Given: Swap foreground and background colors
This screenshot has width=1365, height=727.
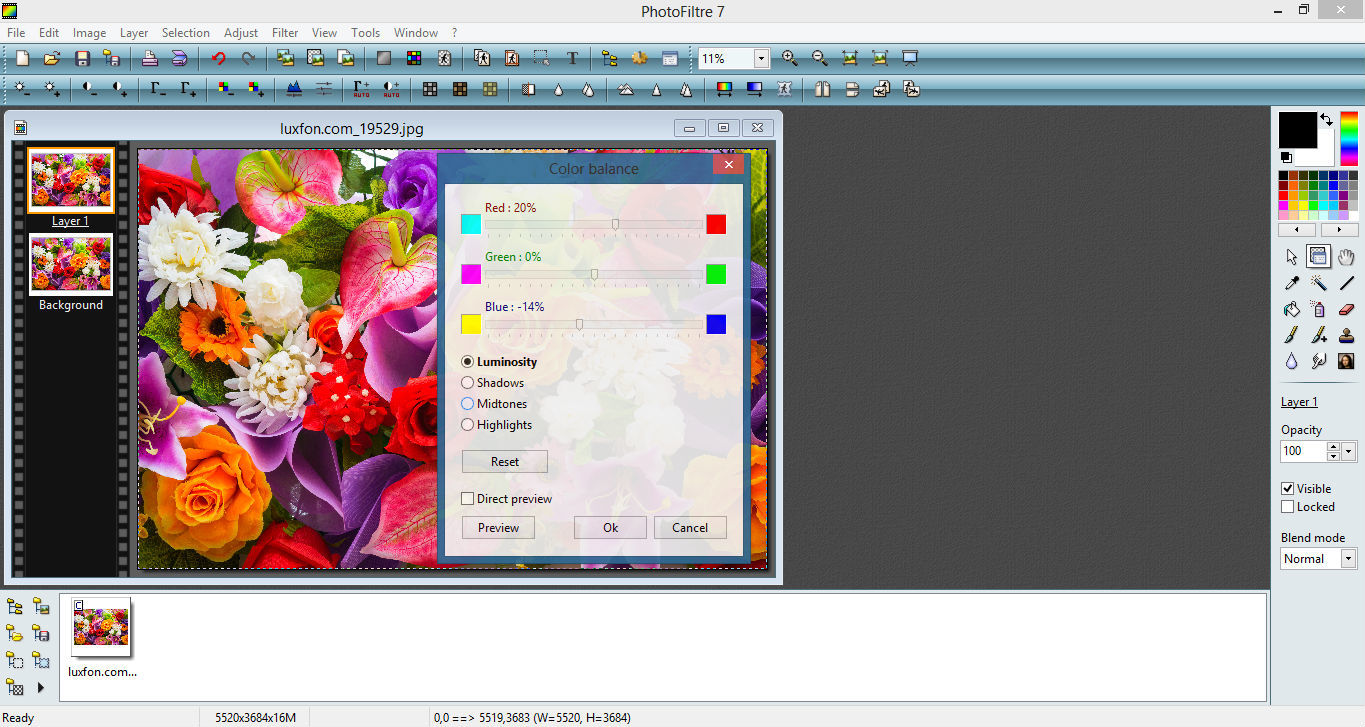Looking at the screenshot, I should click(1326, 119).
